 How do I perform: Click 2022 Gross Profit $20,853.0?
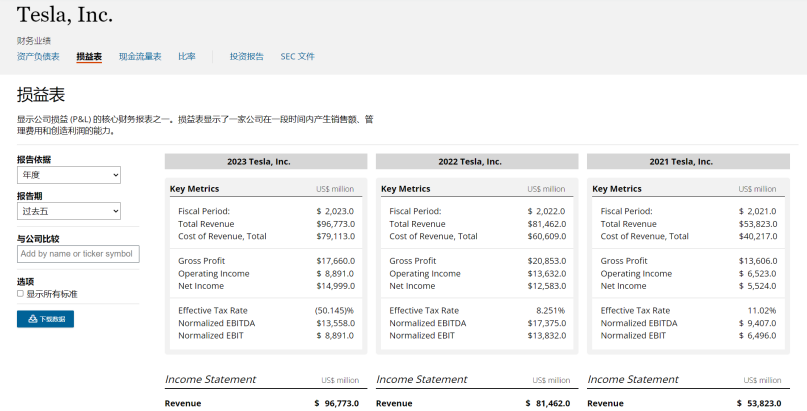click(547, 261)
